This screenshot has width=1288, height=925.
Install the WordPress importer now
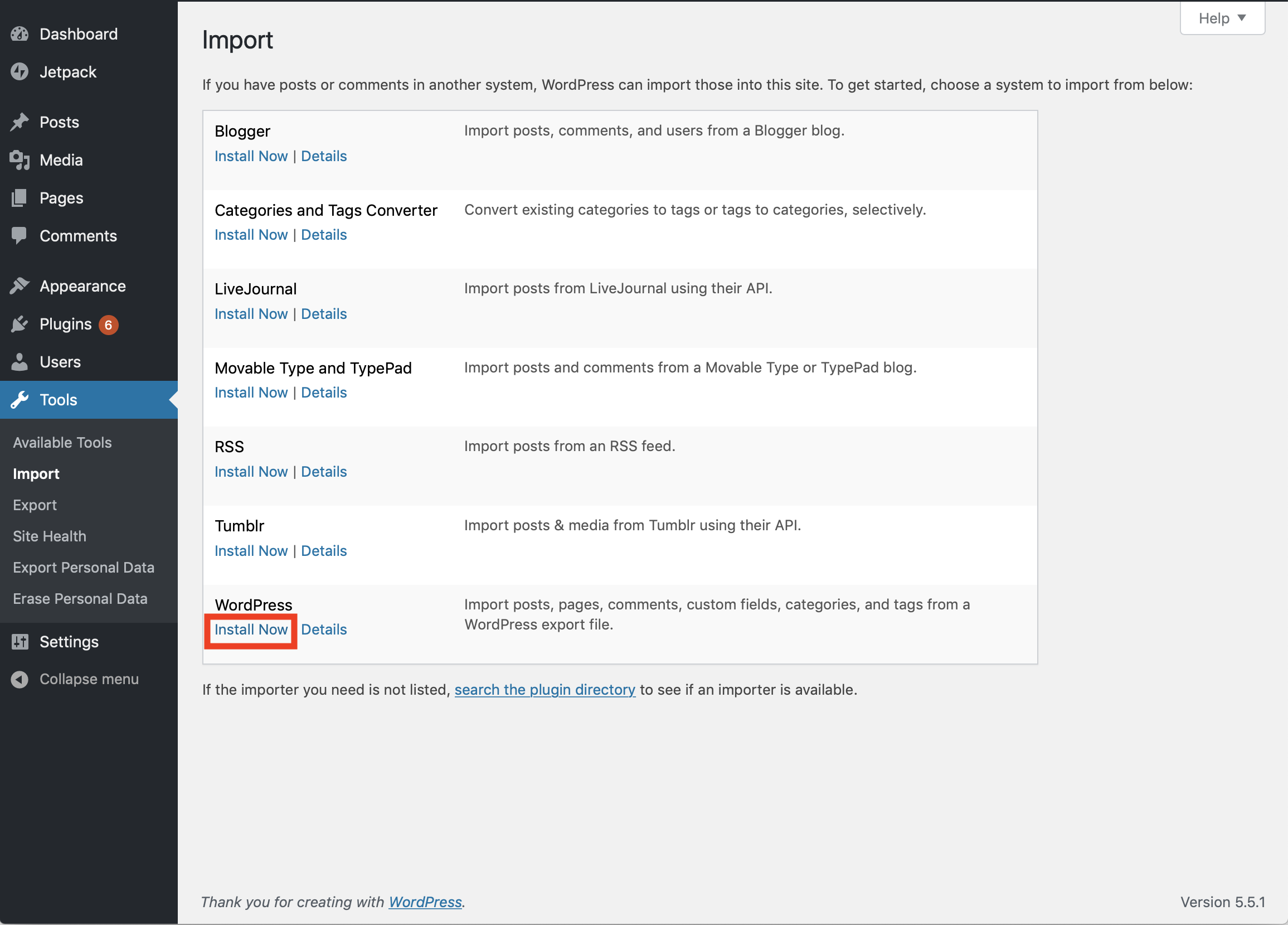251,629
